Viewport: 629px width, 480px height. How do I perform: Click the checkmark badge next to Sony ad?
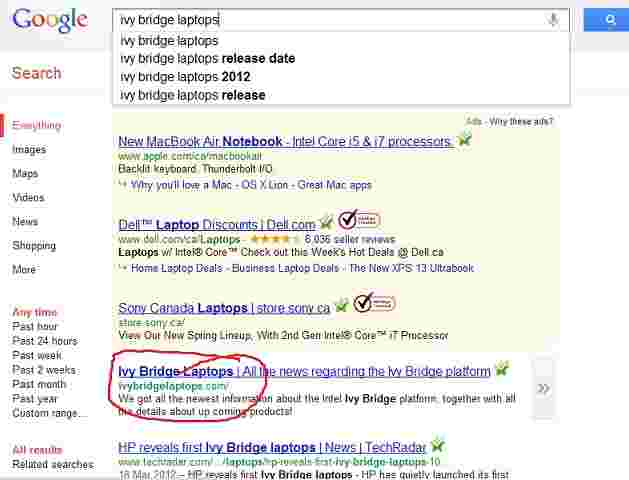(x=374, y=302)
